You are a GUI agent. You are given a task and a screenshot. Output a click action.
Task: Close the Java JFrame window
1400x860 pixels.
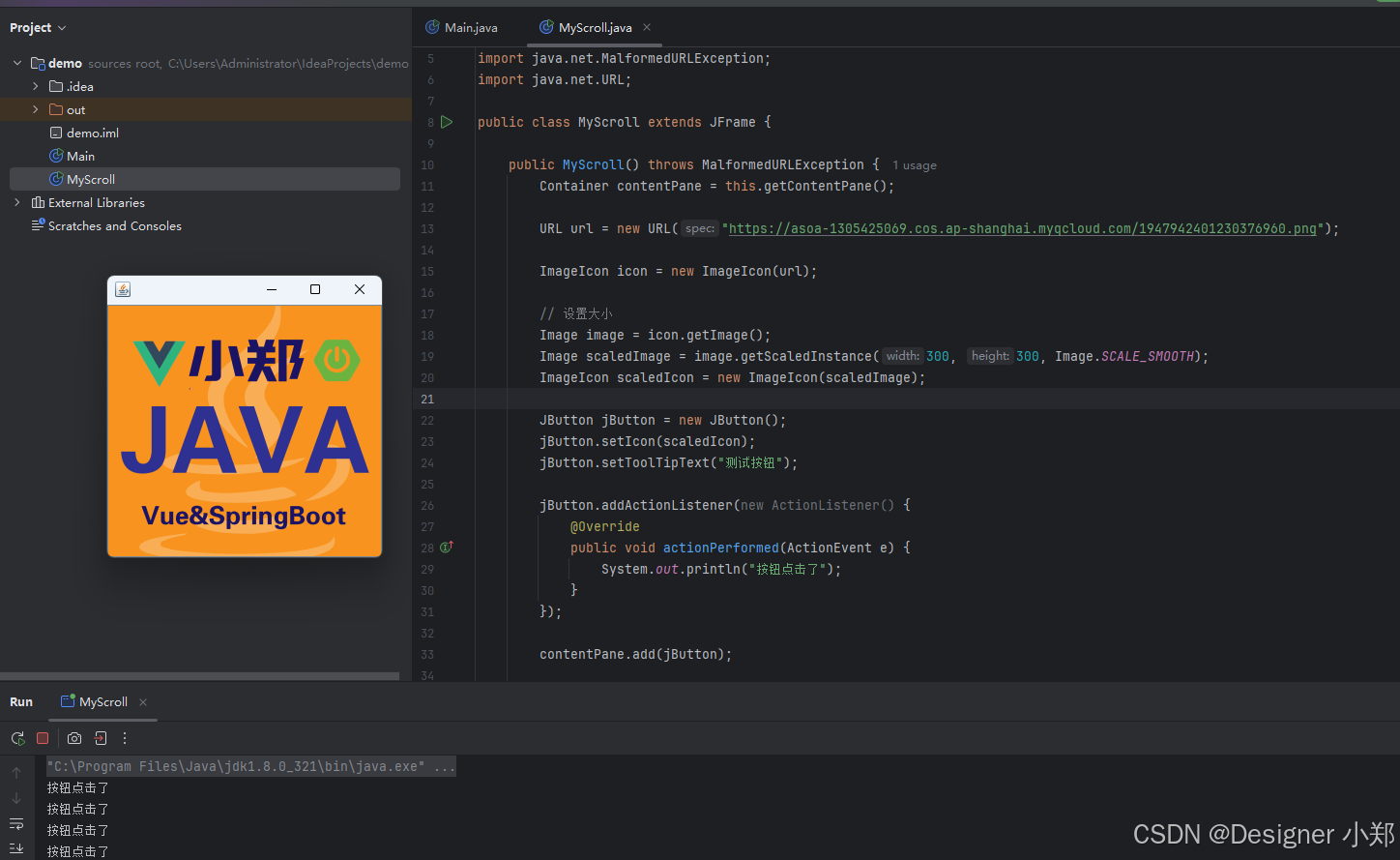pyautogui.click(x=360, y=289)
